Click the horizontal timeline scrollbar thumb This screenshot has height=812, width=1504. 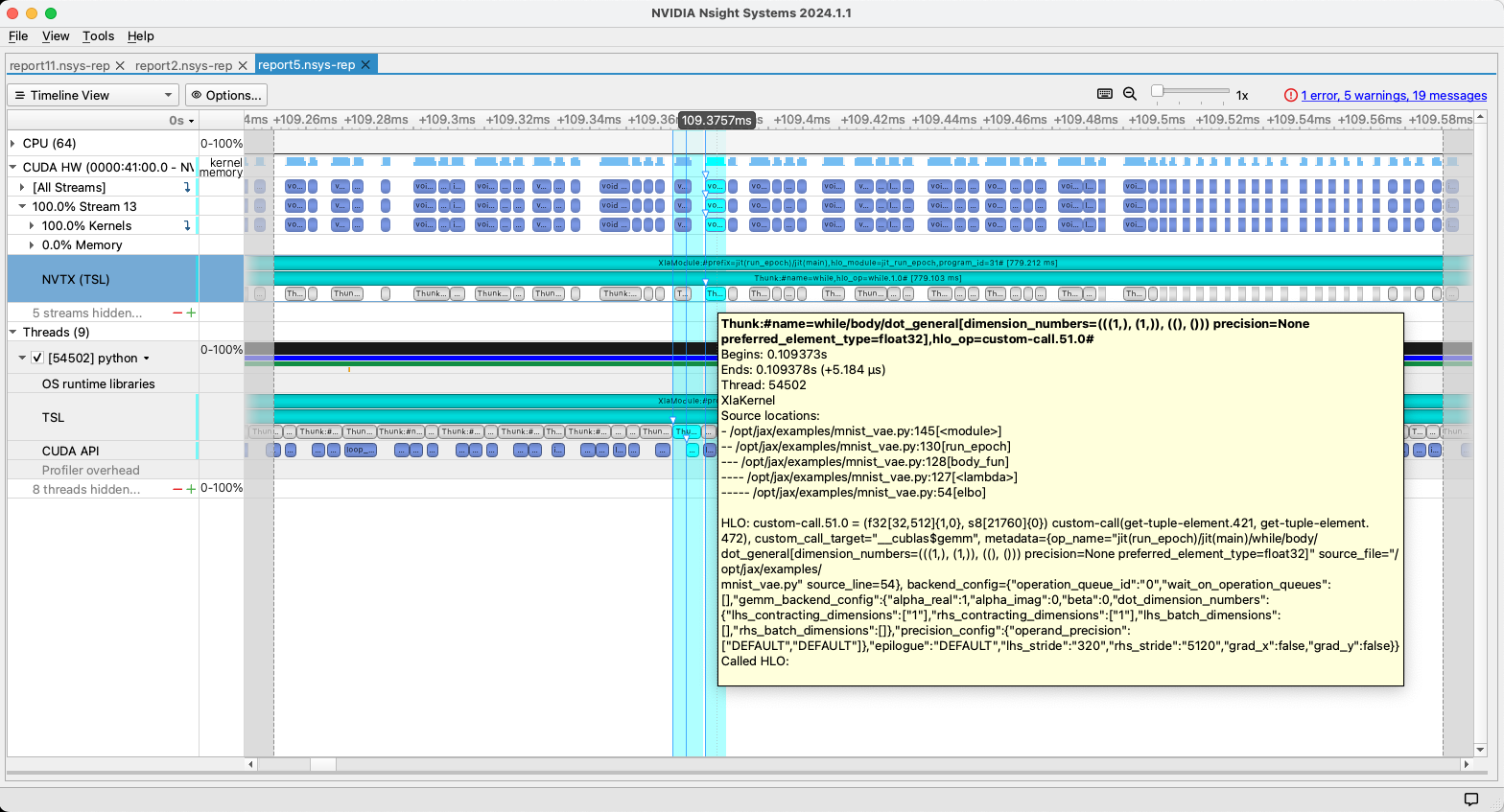click(323, 764)
